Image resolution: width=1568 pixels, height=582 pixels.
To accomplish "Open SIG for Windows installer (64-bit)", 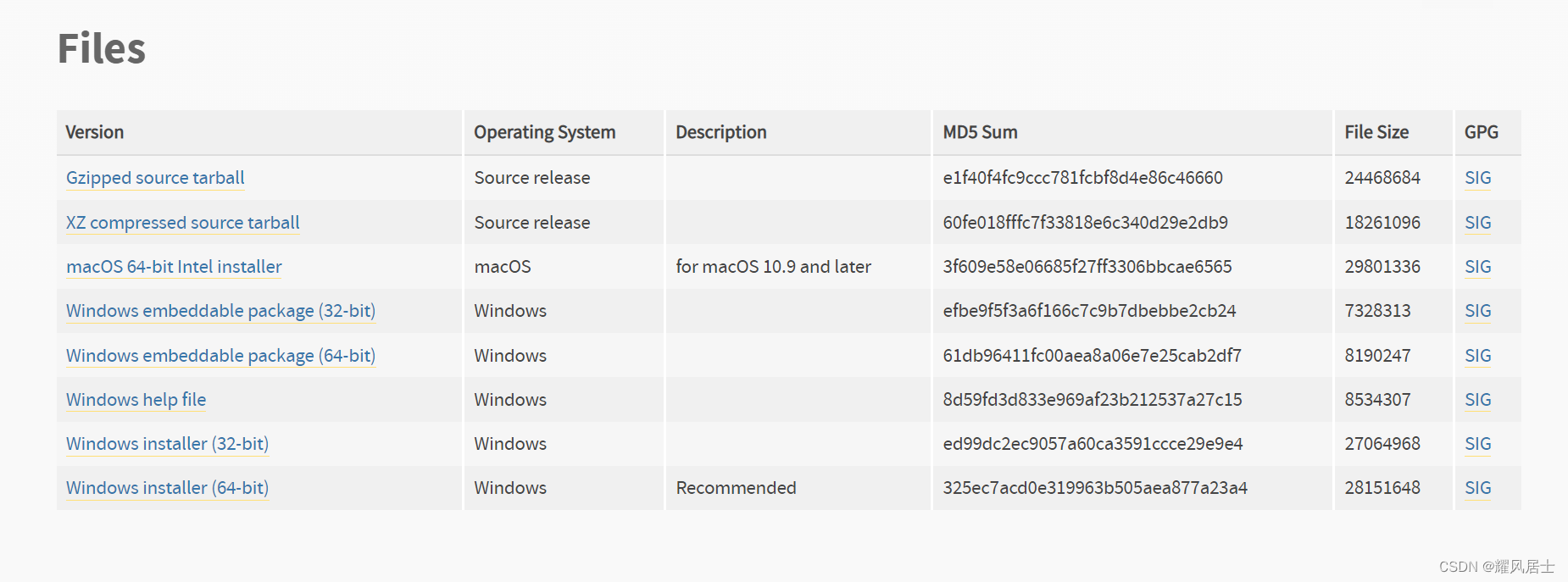I will pyautogui.click(x=1477, y=488).
